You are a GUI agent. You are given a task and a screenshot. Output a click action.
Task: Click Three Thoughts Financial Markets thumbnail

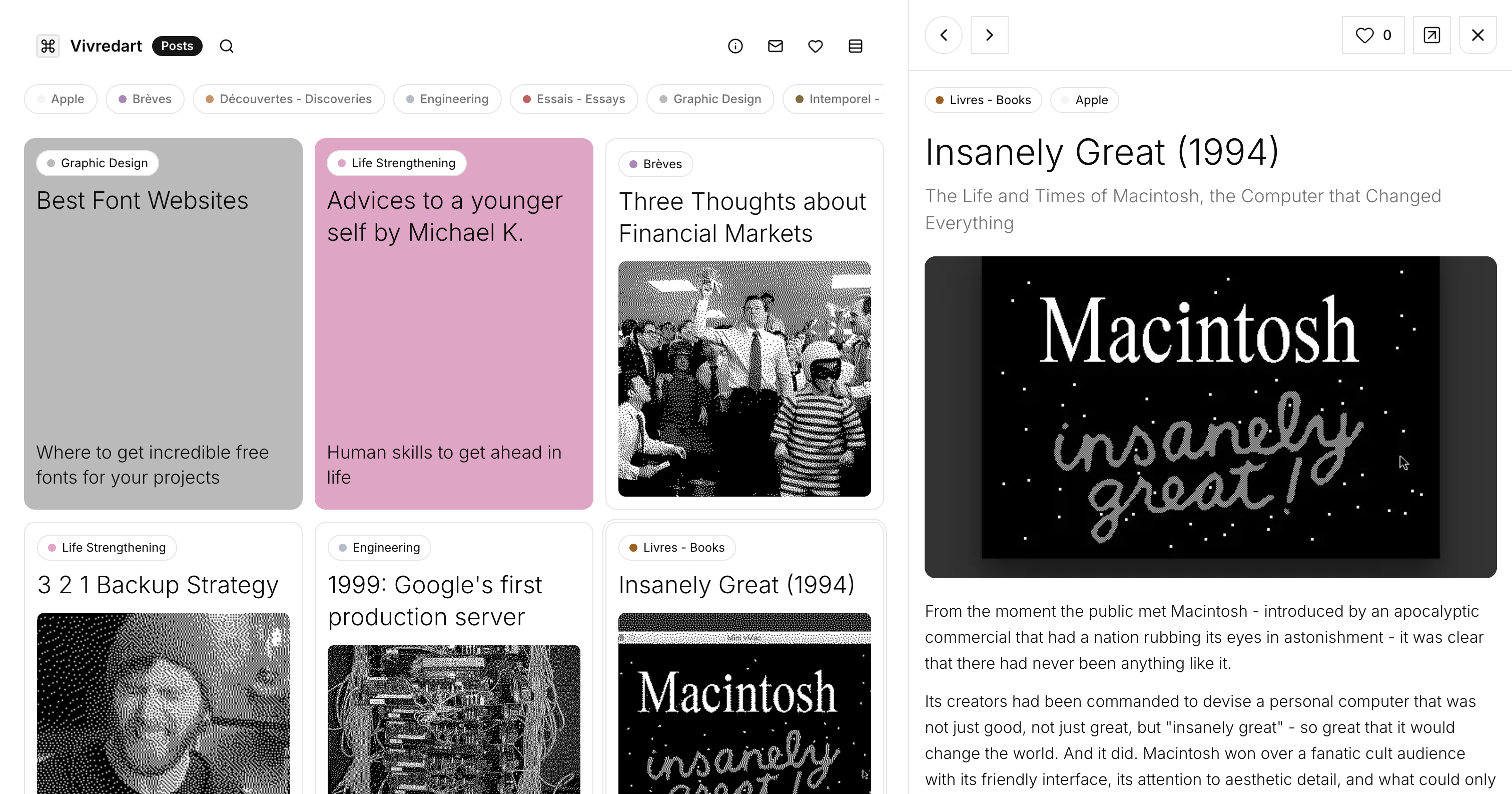(x=744, y=379)
